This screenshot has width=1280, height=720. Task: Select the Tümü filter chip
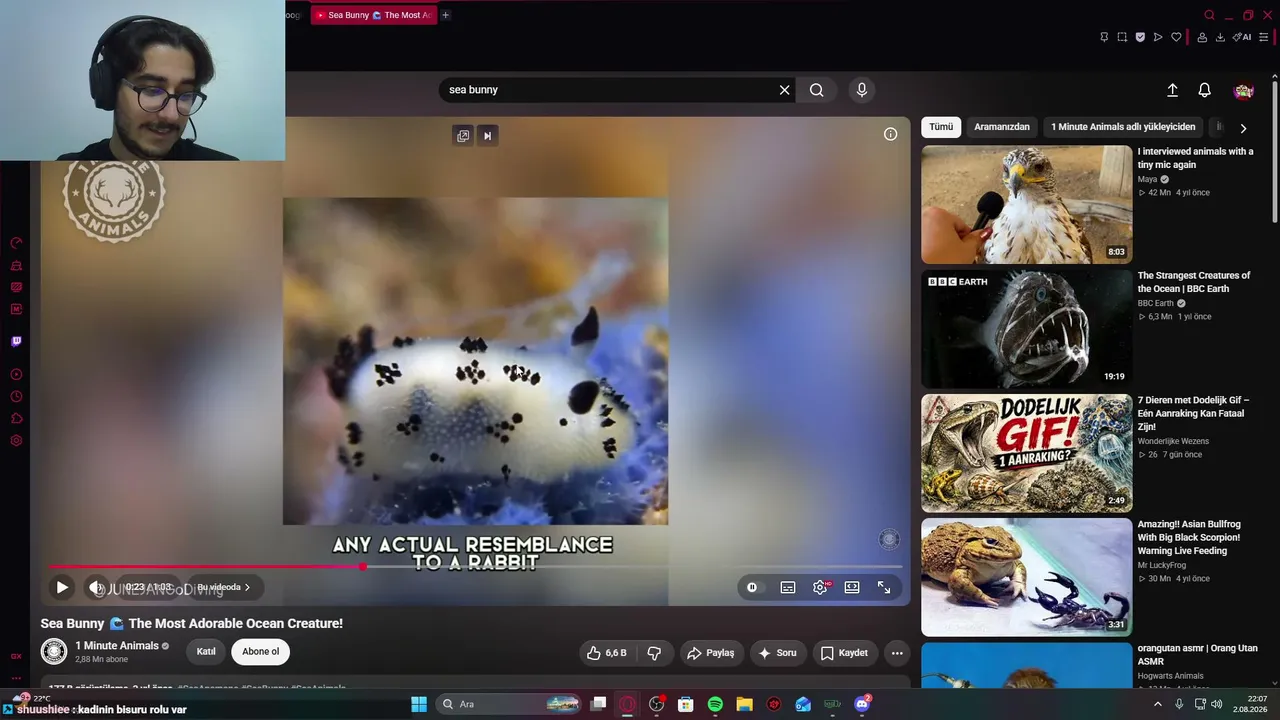941,127
